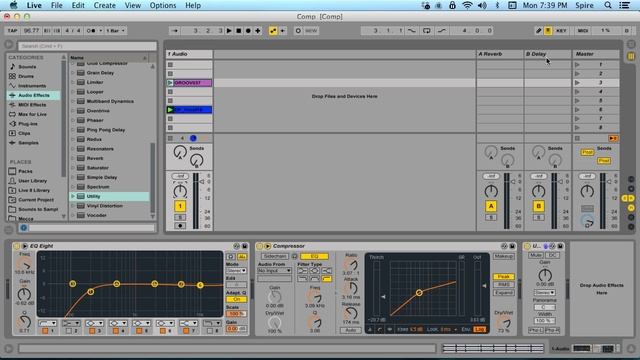Select Plug-ins category in browser
640x360 pixels.
coord(28,124)
